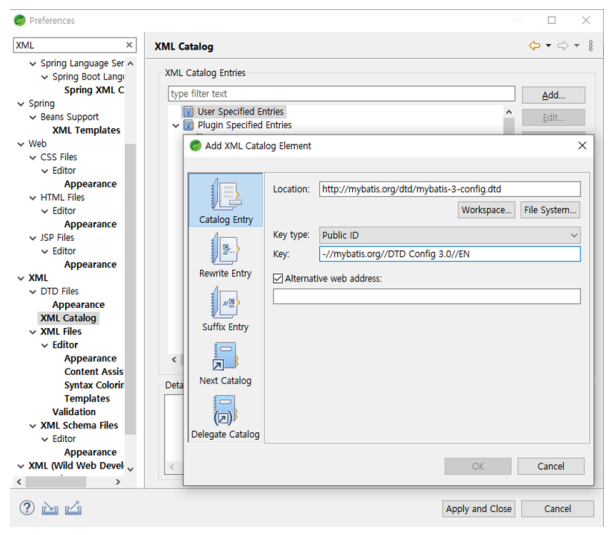Clear the XML search filter
The image size is (615, 535).
pyautogui.click(x=129, y=45)
